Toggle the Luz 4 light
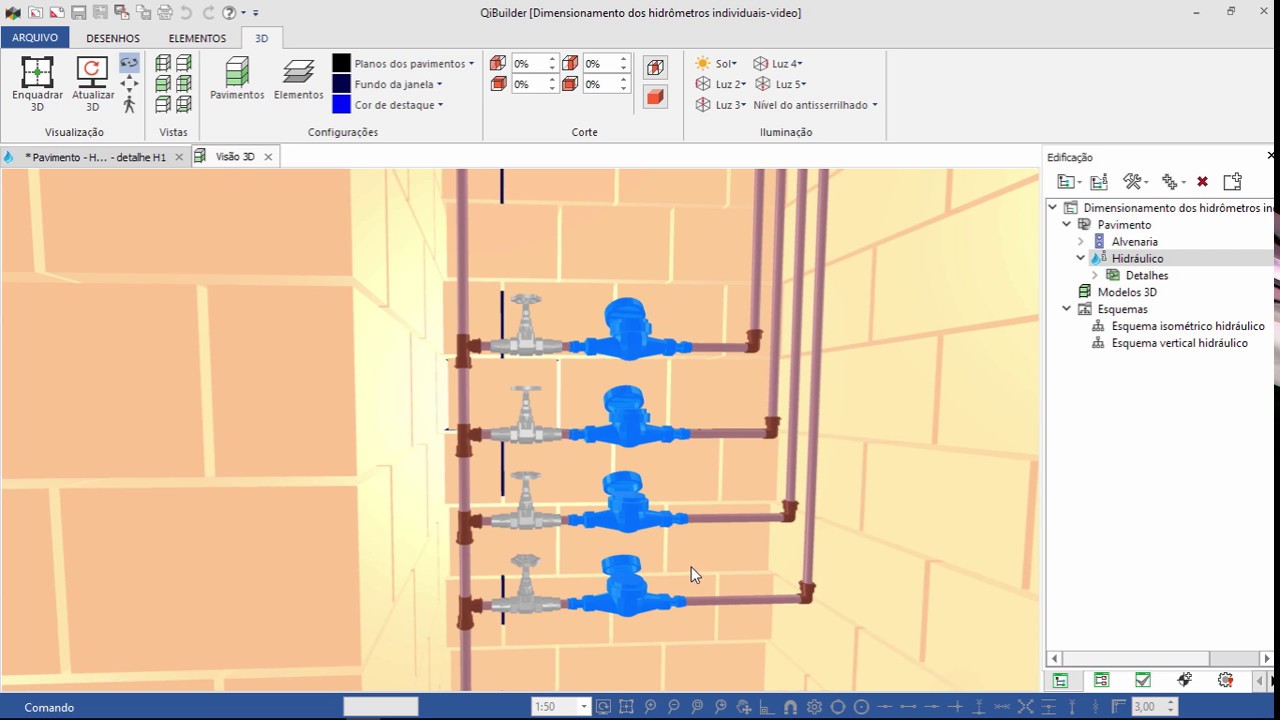 [777, 63]
